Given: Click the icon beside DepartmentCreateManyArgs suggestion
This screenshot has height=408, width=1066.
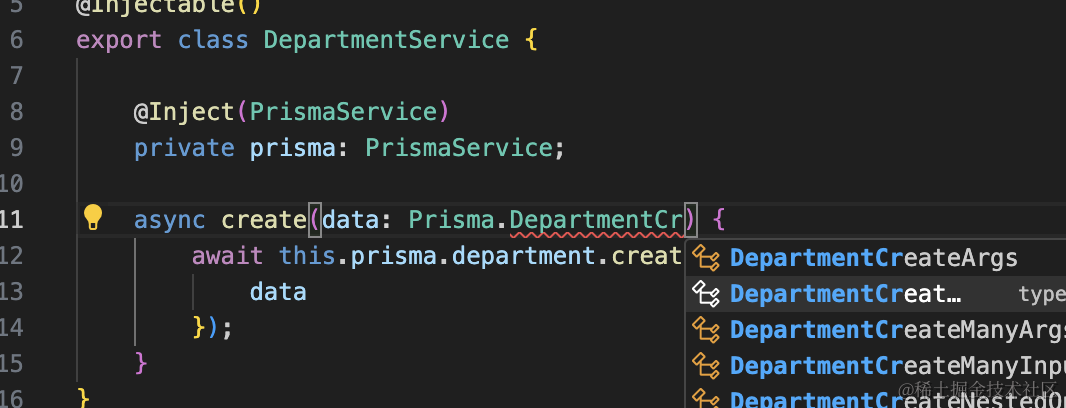Looking at the screenshot, I should [707, 330].
